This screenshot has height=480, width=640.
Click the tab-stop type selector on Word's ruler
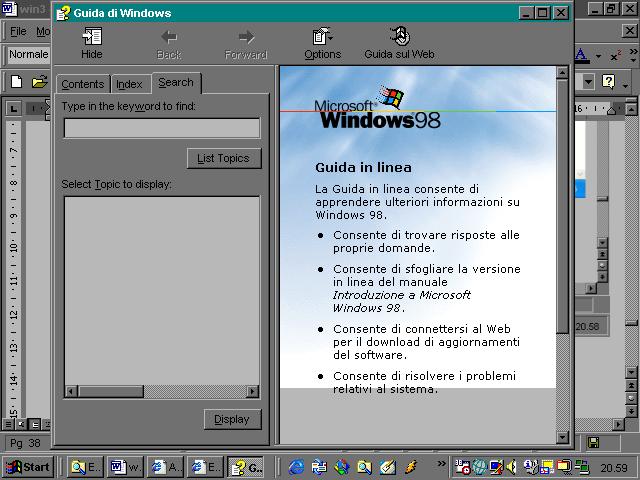click(13, 109)
